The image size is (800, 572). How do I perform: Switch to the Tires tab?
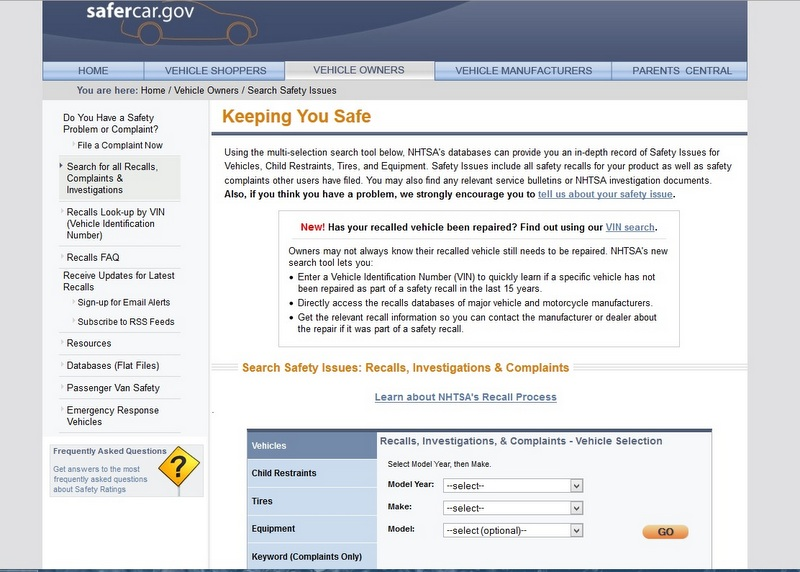click(x=312, y=501)
